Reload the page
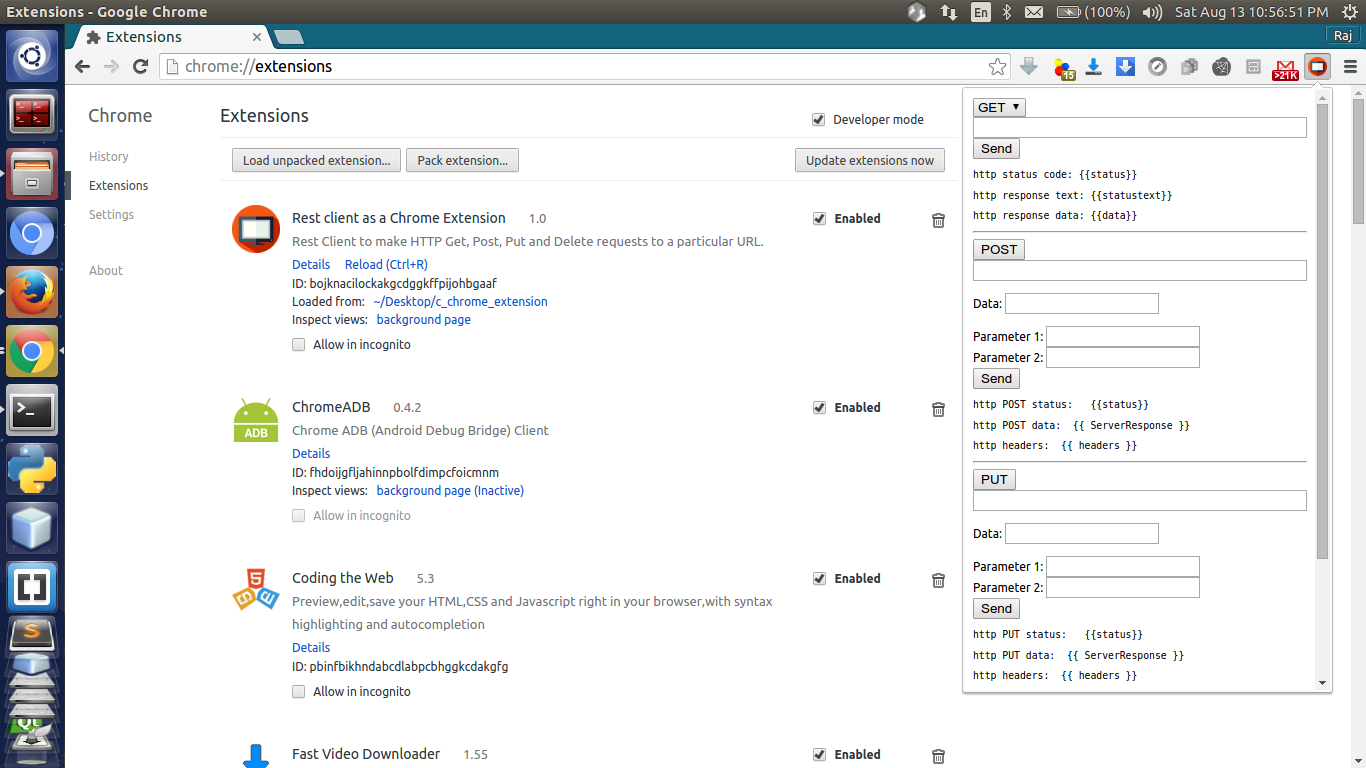The width and height of the screenshot is (1366, 768). point(140,67)
